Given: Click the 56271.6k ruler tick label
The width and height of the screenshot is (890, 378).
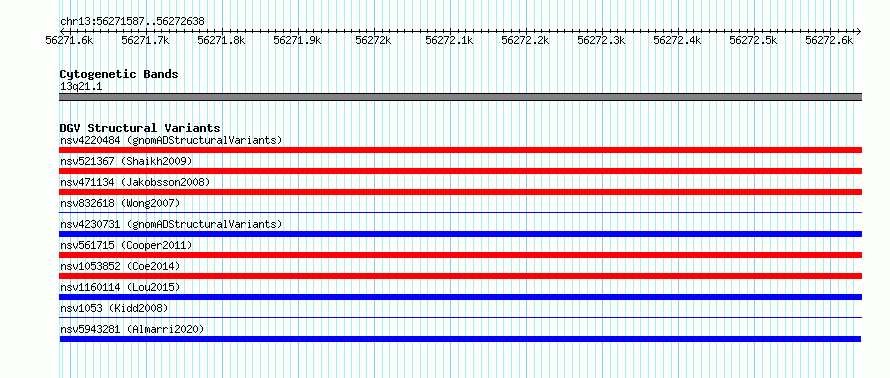Looking at the screenshot, I should [x=69, y=41].
